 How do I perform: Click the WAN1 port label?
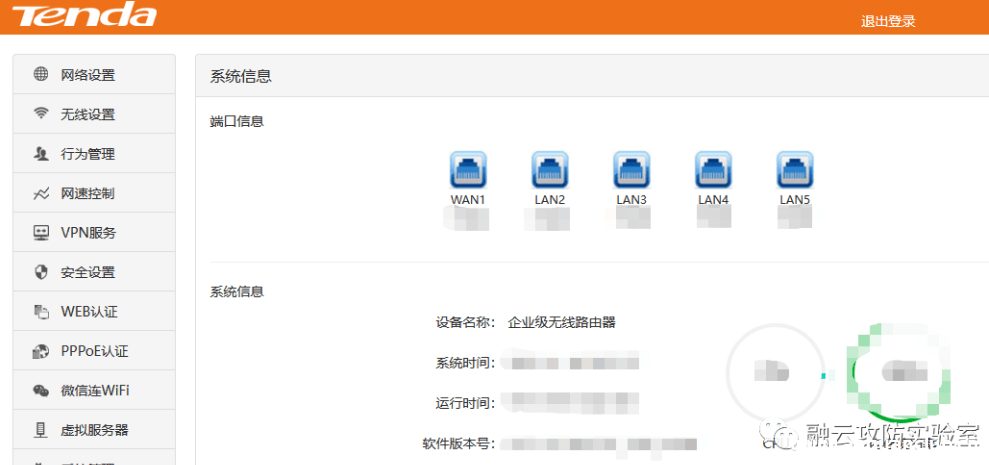[468, 200]
